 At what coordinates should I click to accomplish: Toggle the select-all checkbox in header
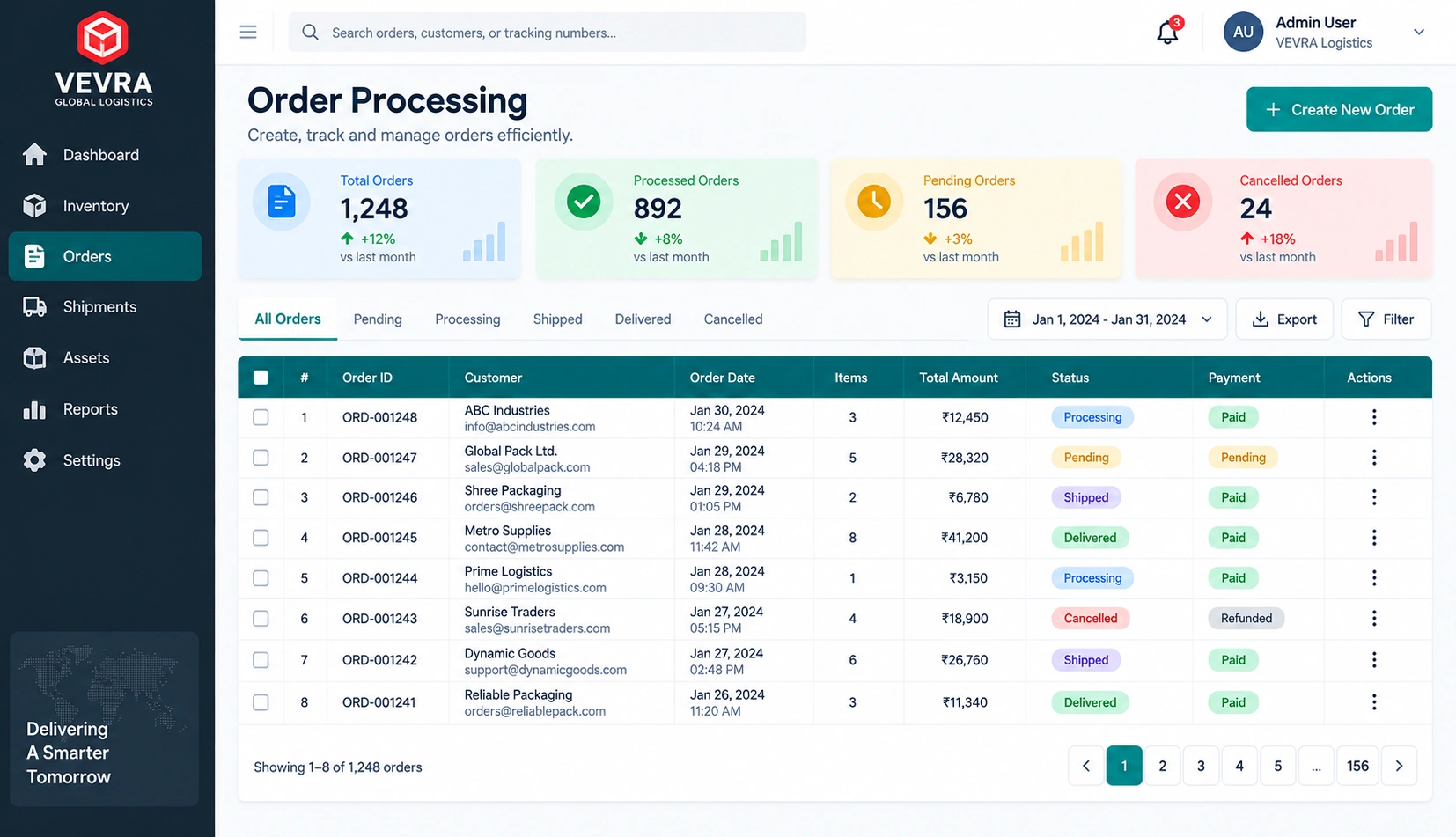click(x=261, y=378)
